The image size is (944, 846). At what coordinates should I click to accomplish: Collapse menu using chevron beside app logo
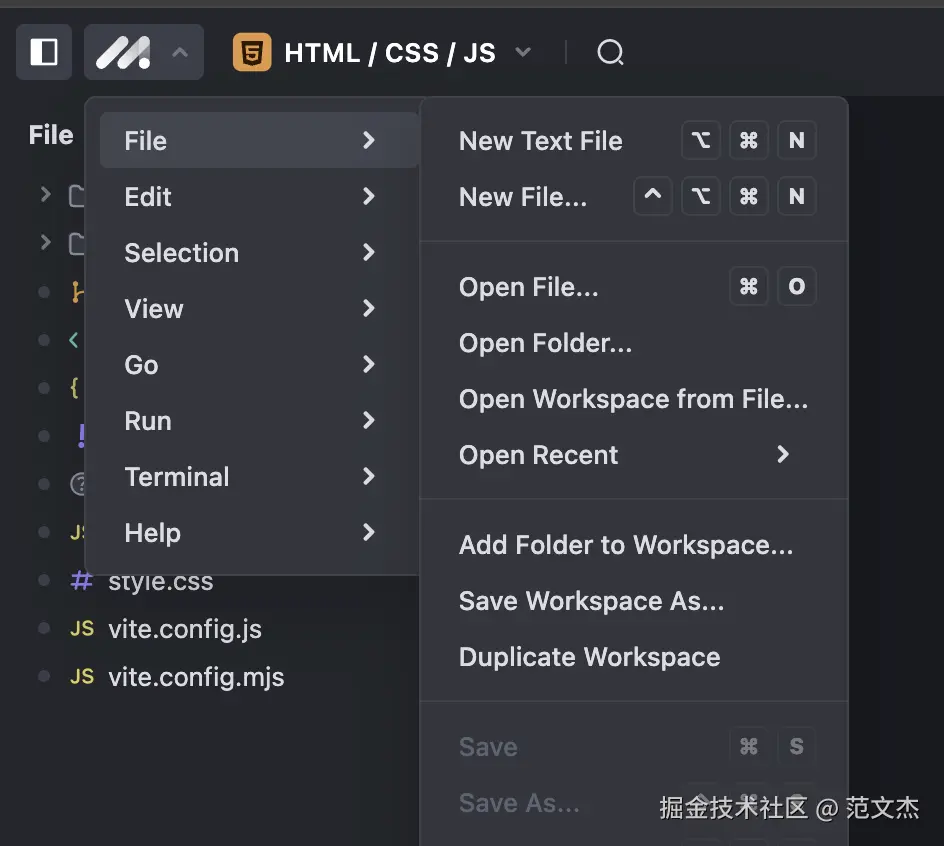[180, 52]
